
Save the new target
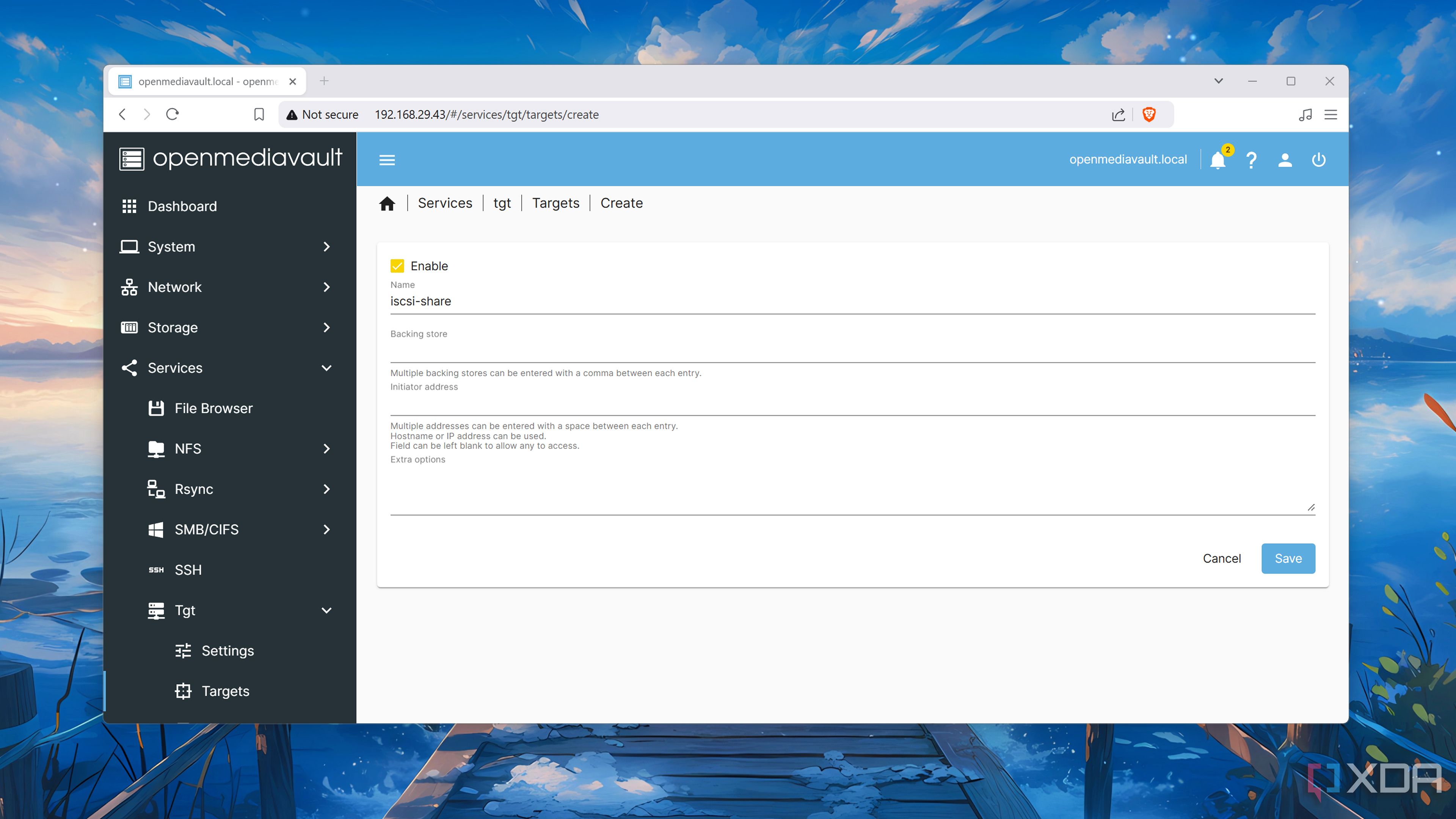[x=1288, y=559]
